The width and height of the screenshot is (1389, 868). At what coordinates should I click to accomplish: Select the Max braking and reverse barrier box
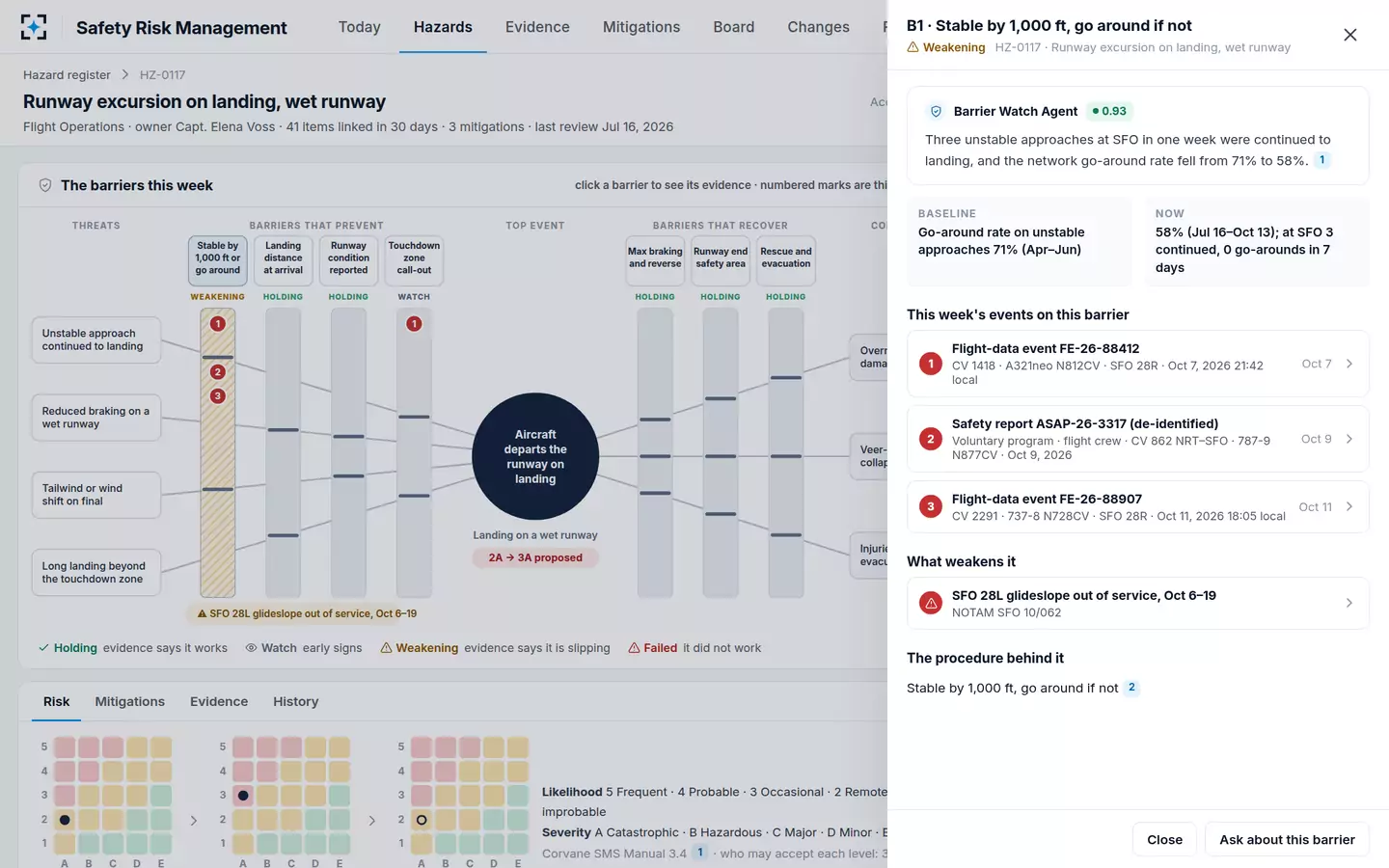pyautogui.click(x=655, y=260)
